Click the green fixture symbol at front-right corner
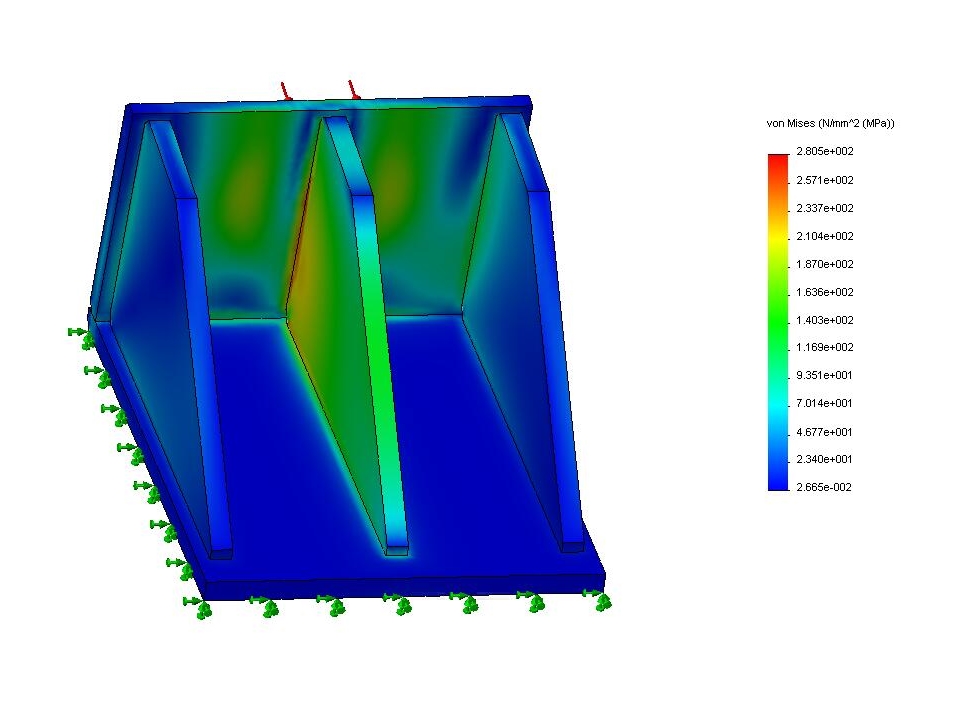977x722 pixels. (598, 600)
